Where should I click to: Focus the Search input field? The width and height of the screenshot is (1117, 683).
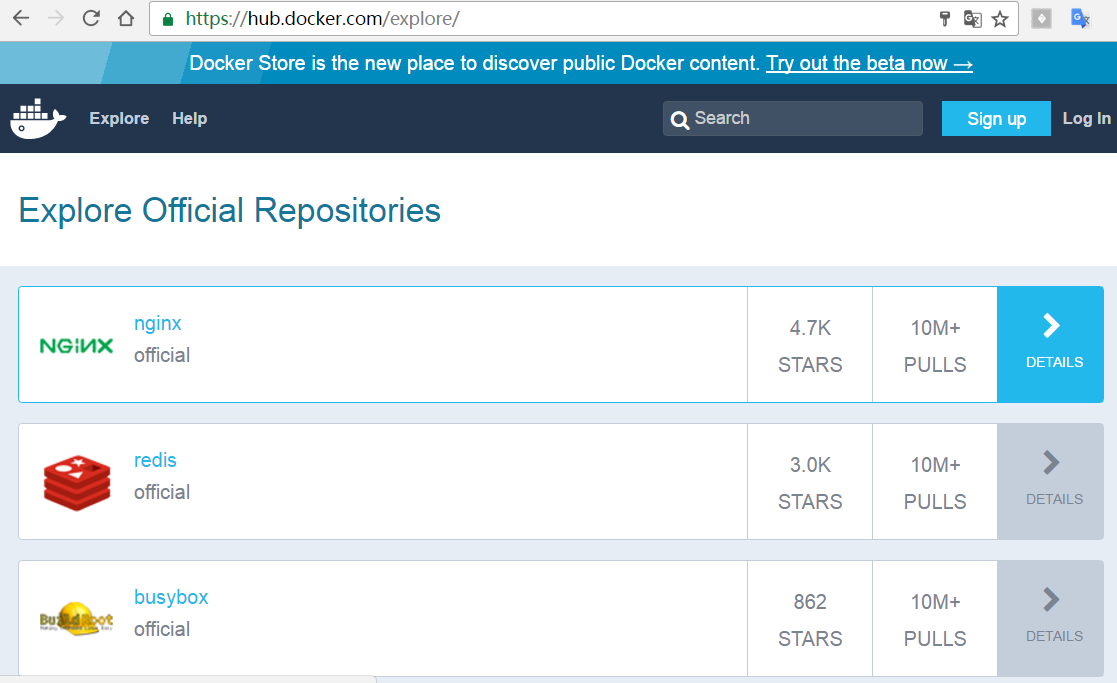pyautogui.click(x=793, y=118)
